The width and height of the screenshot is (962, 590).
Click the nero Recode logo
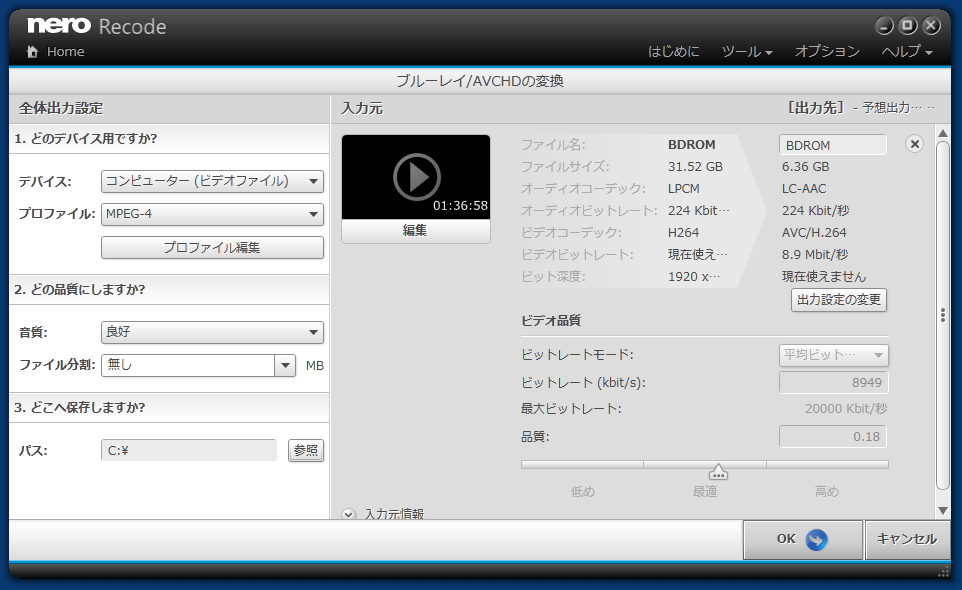[x=97, y=26]
